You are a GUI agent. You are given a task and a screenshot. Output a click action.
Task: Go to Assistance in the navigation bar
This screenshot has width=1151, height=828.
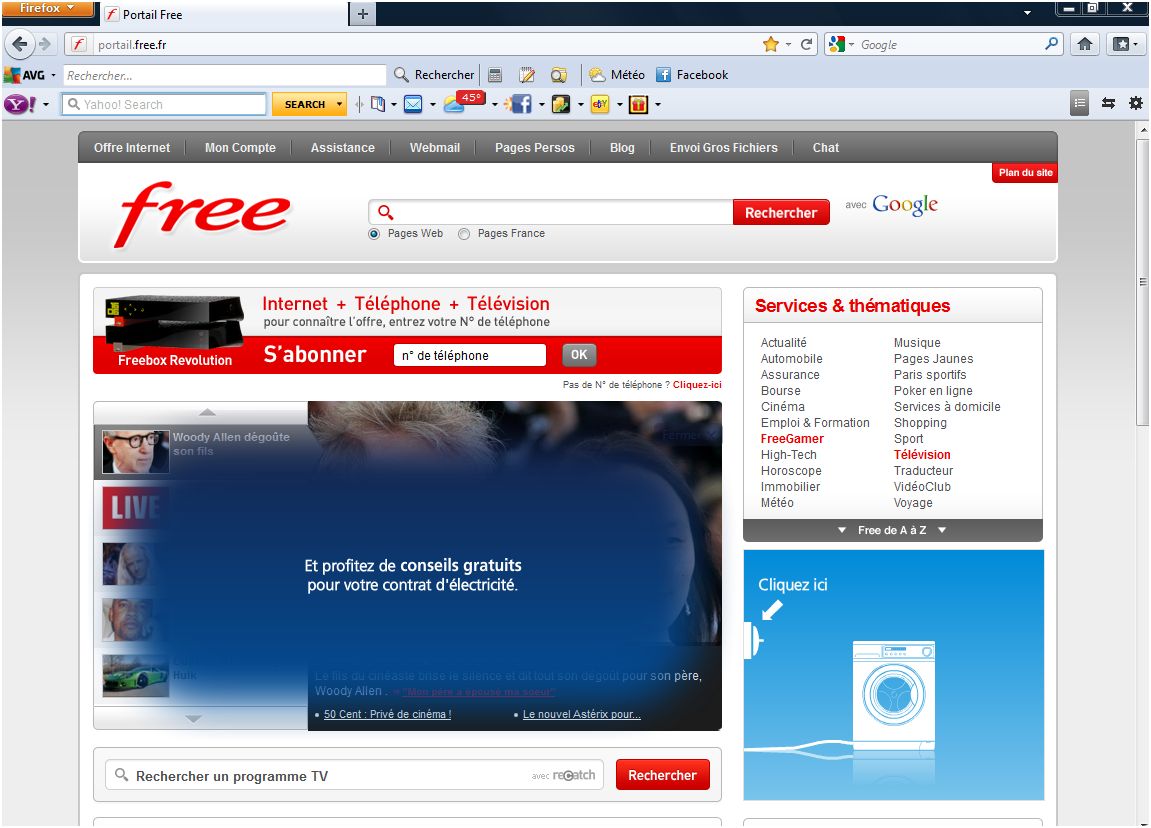(342, 147)
